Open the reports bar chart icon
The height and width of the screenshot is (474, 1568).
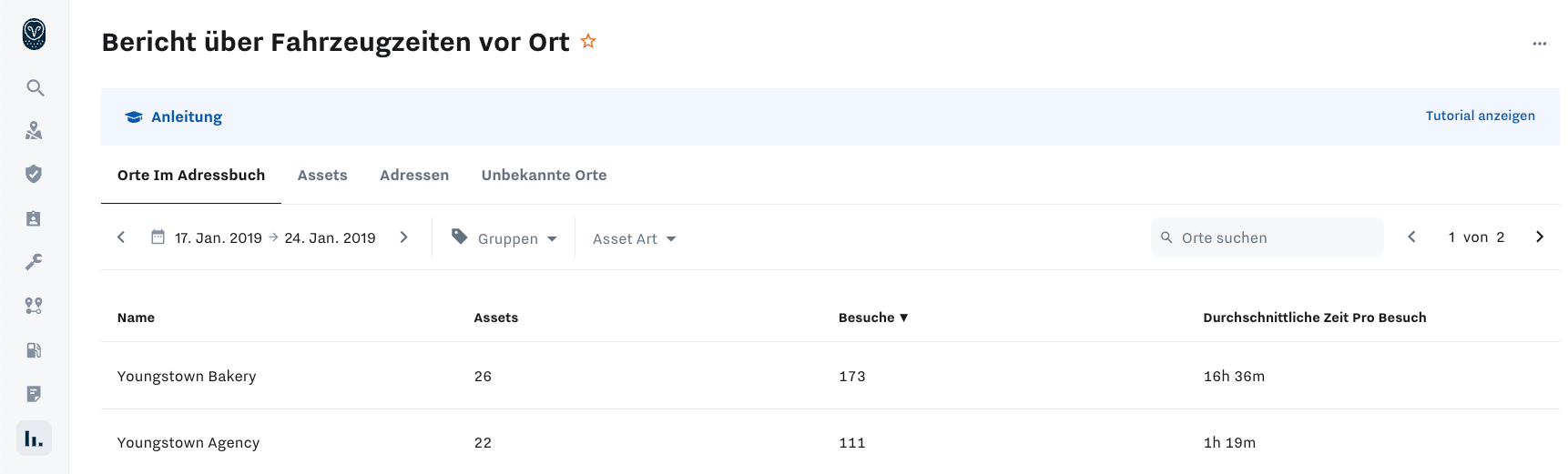click(x=35, y=439)
